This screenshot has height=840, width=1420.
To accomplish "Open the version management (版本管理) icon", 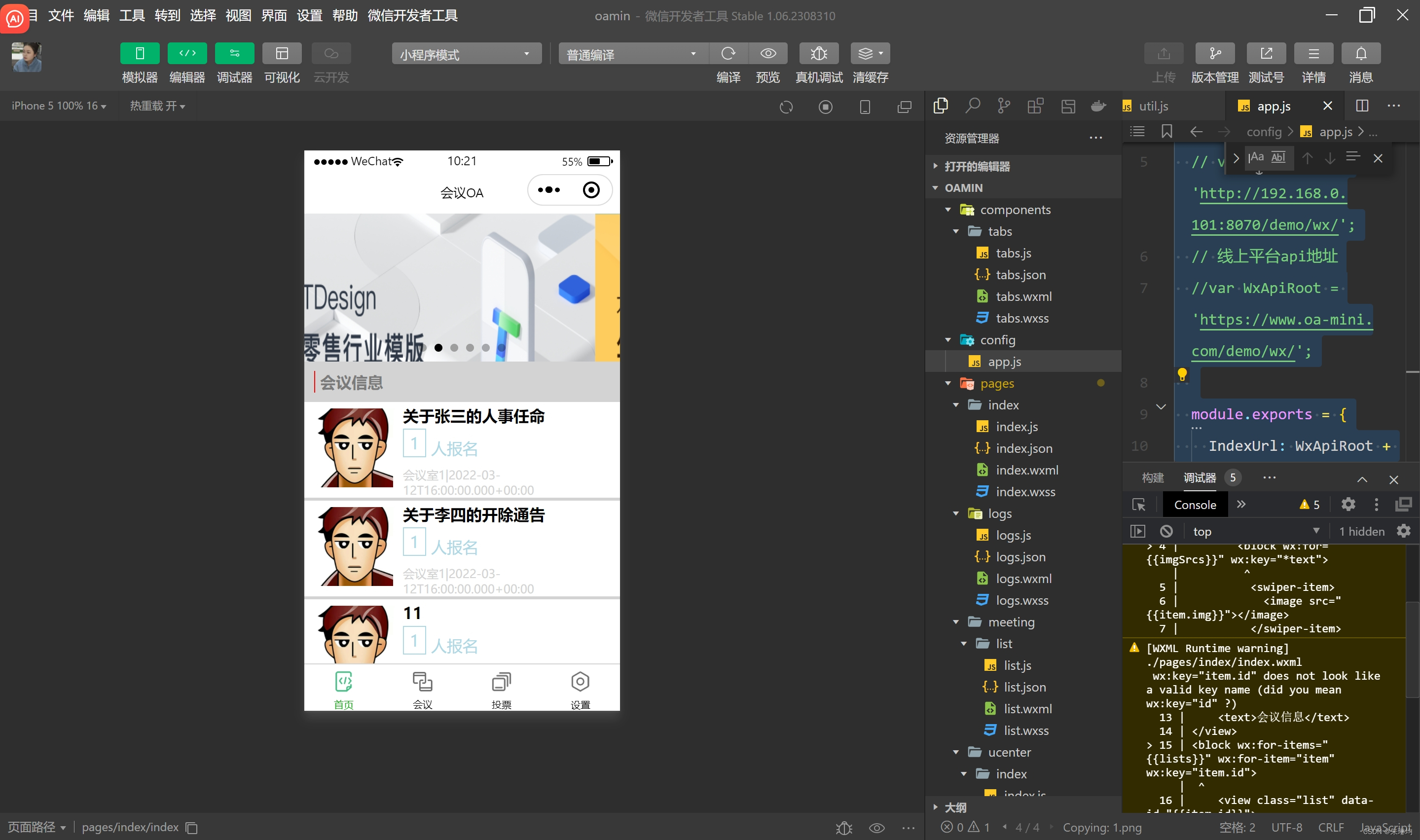I will tap(1214, 54).
